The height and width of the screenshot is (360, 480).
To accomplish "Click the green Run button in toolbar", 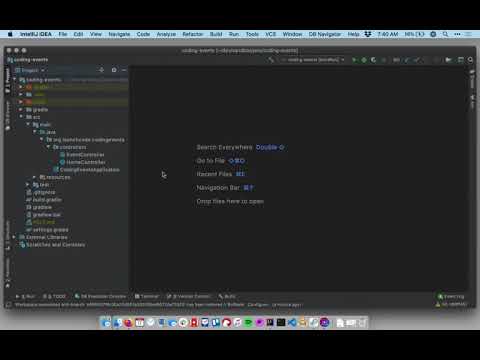I will point(354,60).
